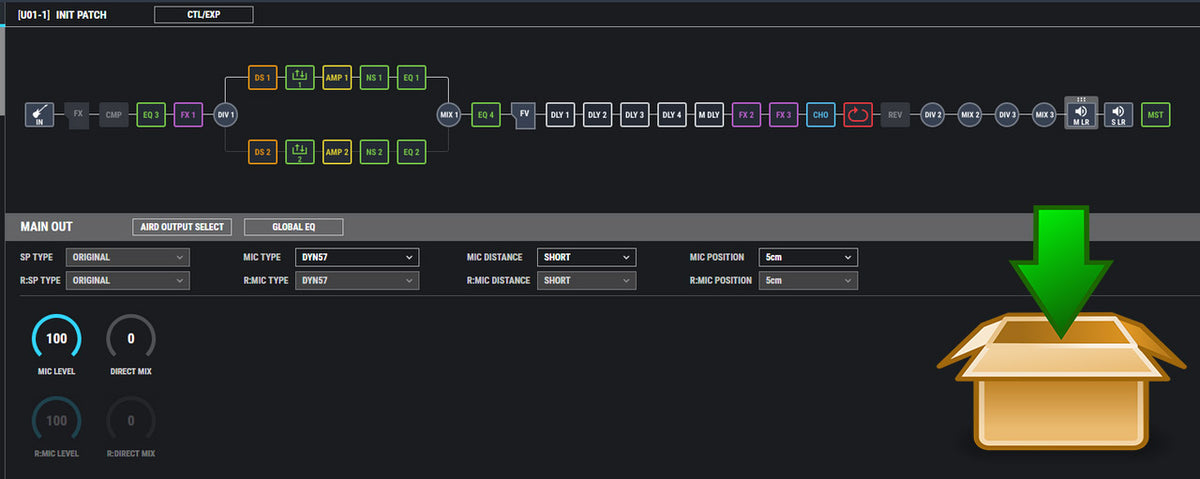Open the MIC TYPE dropdown showing DYN57
The height and width of the screenshot is (479, 1200).
pyautogui.click(x=356, y=257)
